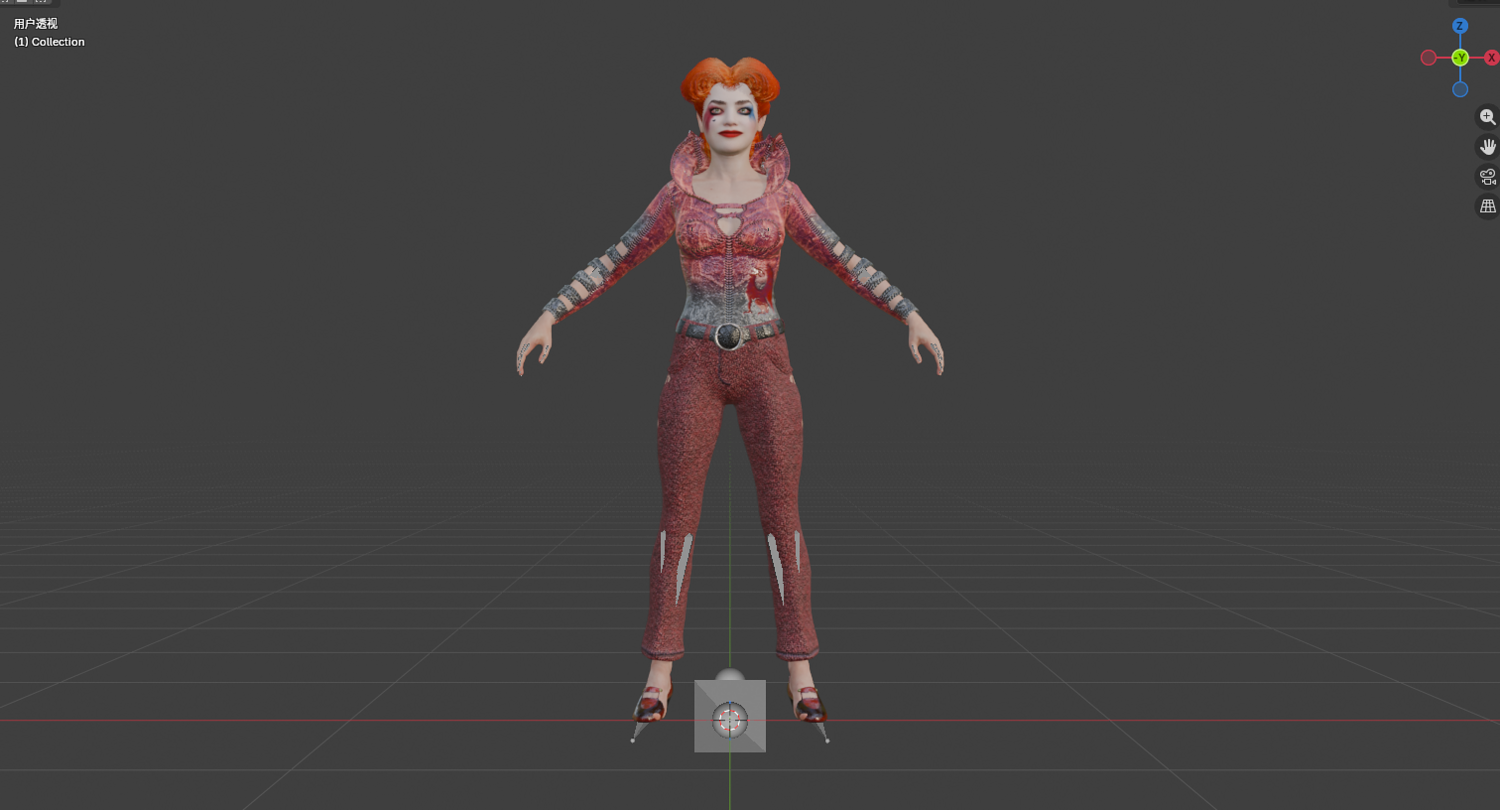Switch perspective/orthographic with the grid icon
Screen dimensions: 1500x810
coord(1488,207)
